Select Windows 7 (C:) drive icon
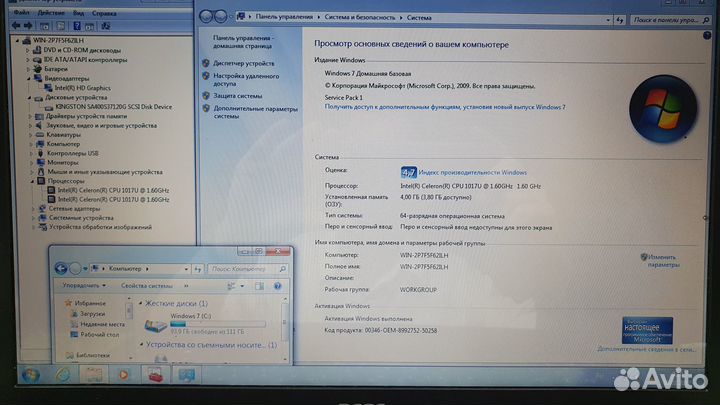Screen dimensions: 720x405 point(156,326)
